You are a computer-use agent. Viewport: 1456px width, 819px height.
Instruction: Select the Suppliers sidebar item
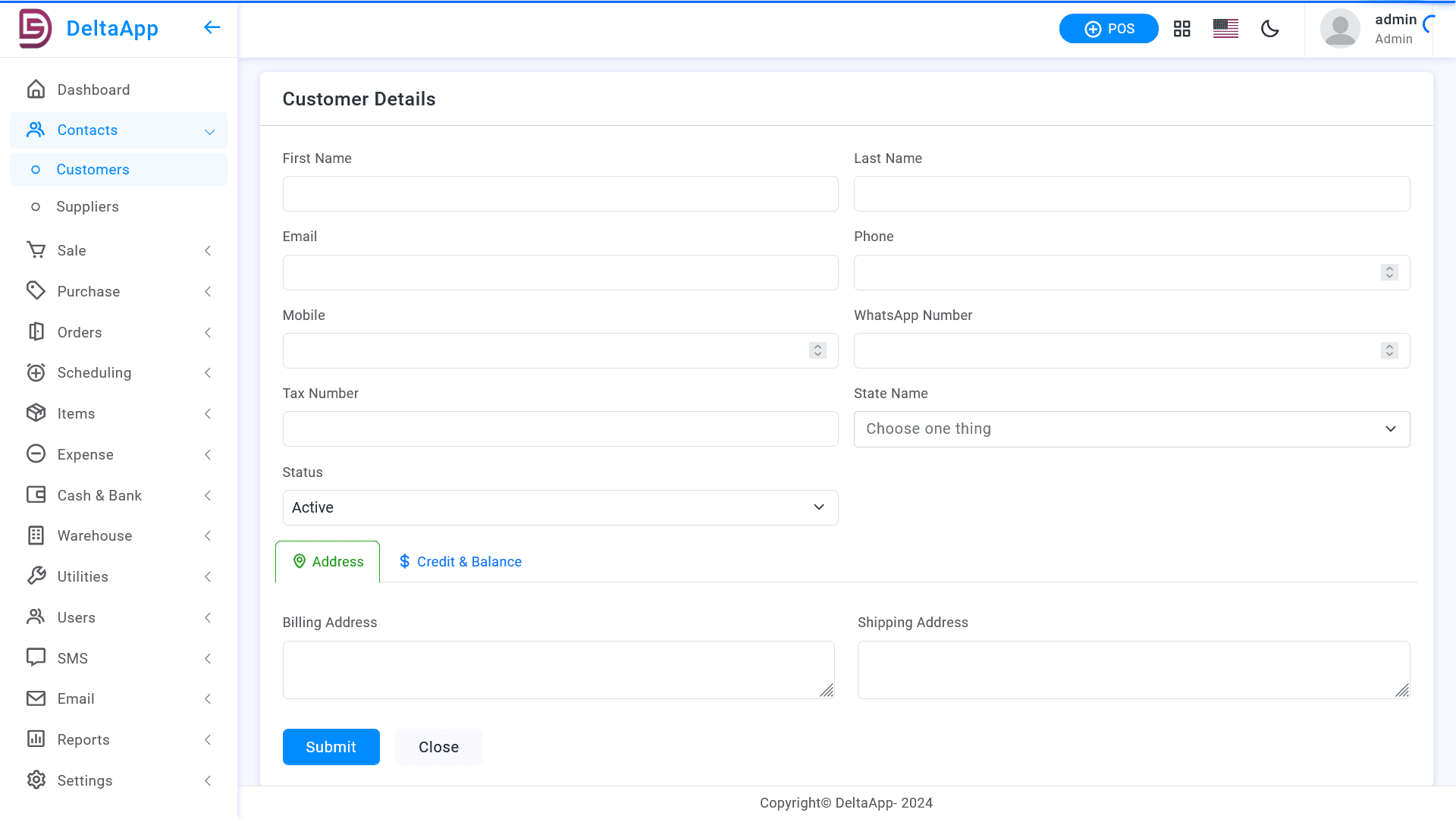tap(87, 206)
